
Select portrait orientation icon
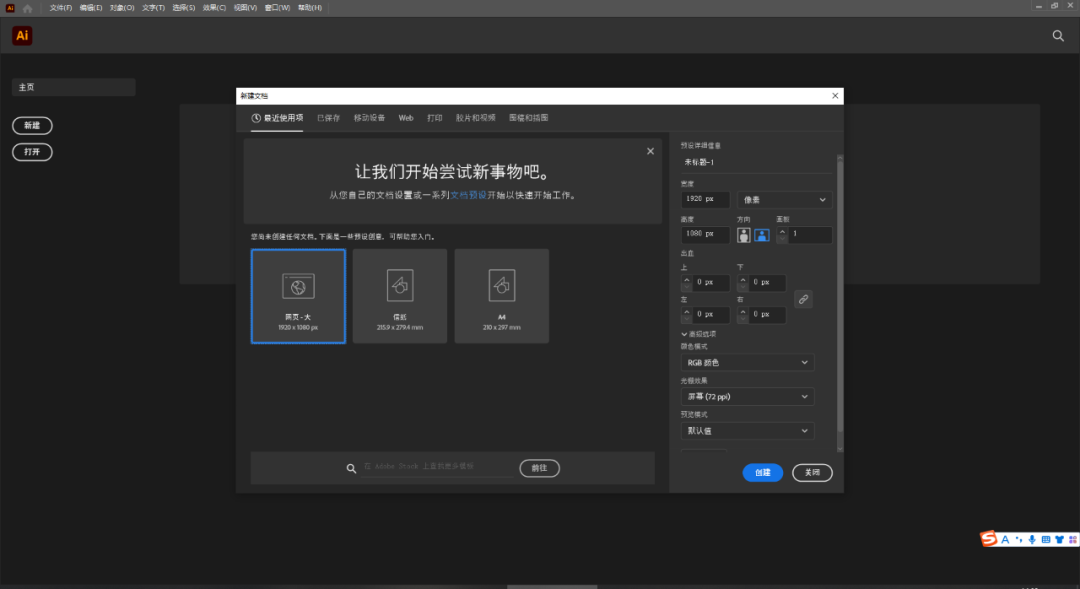(744, 235)
